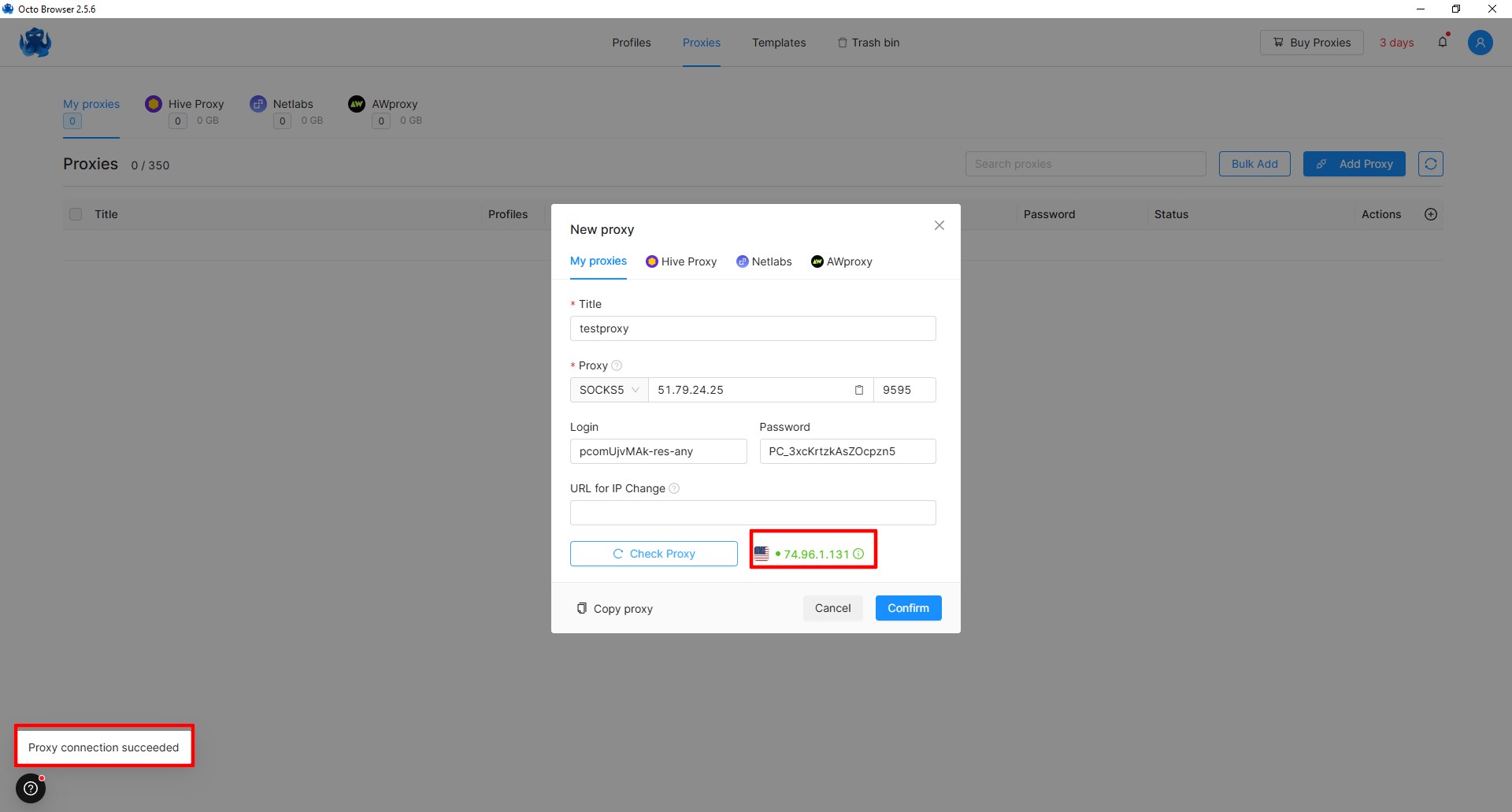Viewport: 1512px width, 812px height.
Task: Click help icon beside URL for IP Change
Action: [674, 488]
